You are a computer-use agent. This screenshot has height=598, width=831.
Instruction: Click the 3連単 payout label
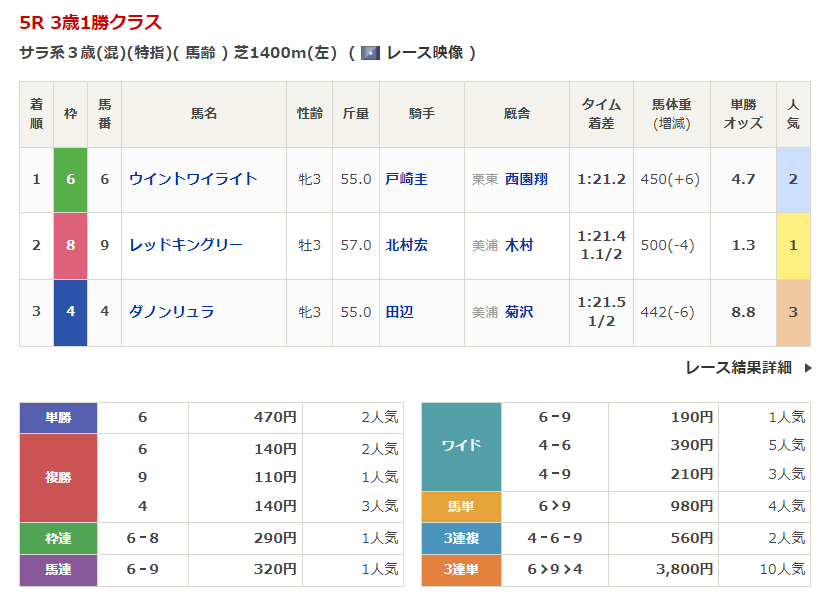point(461,569)
